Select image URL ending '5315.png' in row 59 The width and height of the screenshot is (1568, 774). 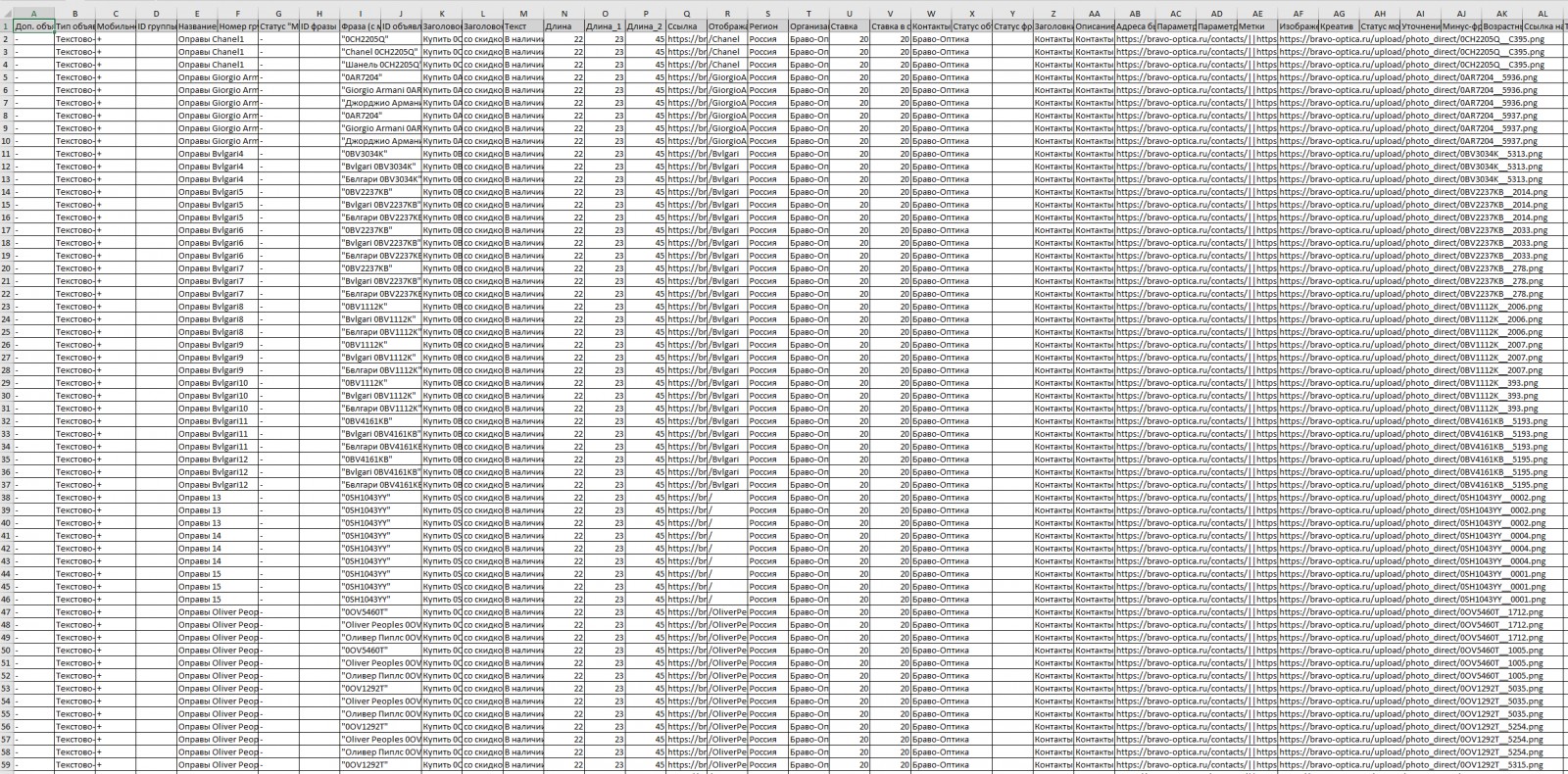pyautogui.click(x=1412, y=765)
